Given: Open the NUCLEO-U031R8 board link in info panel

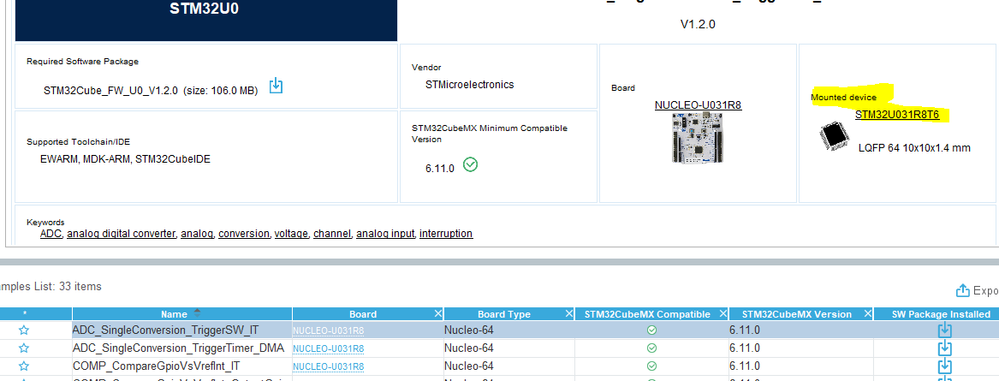Looking at the screenshot, I should pyautogui.click(x=698, y=105).
